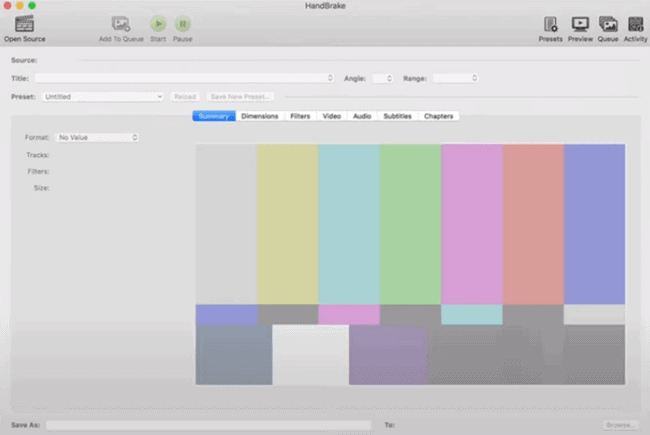Click the color bars preview image
Image resolution: width=650 pixels, height=435 pixels.
410,264
